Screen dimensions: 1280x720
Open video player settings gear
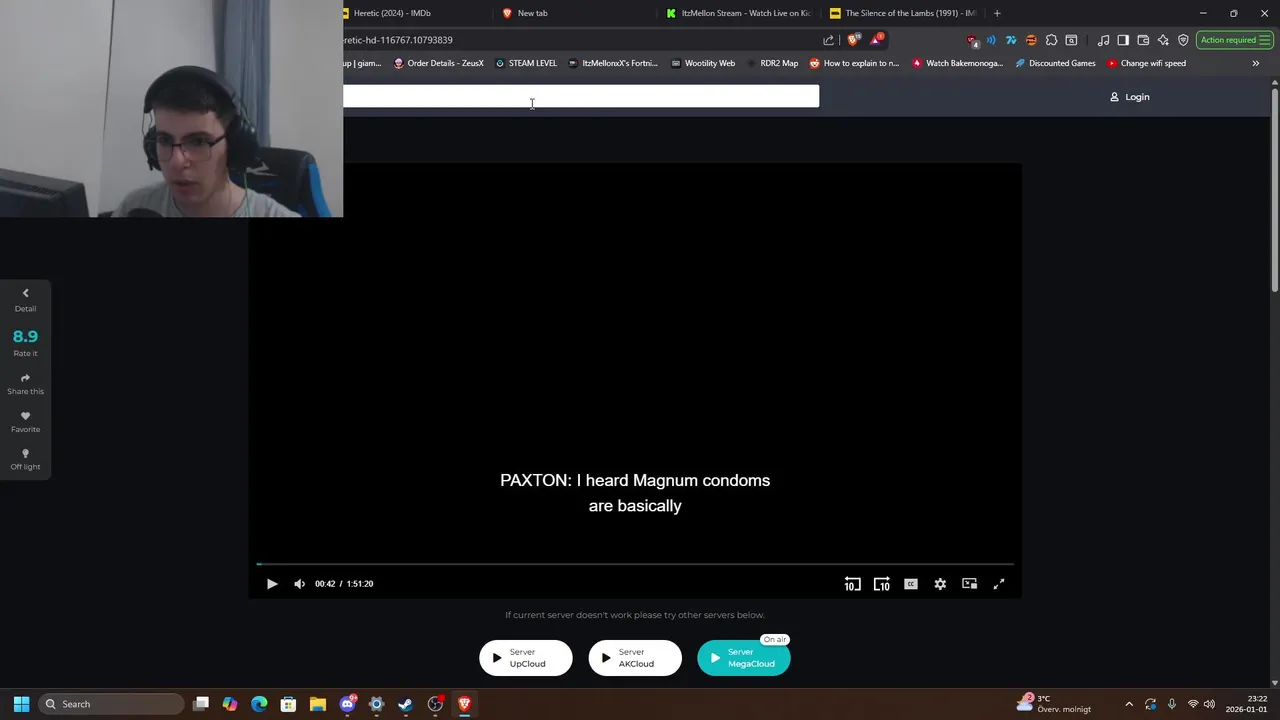940,584
